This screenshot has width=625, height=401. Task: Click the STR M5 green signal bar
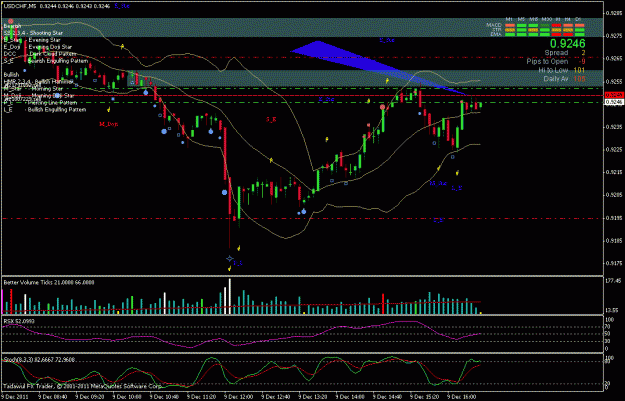522,30
